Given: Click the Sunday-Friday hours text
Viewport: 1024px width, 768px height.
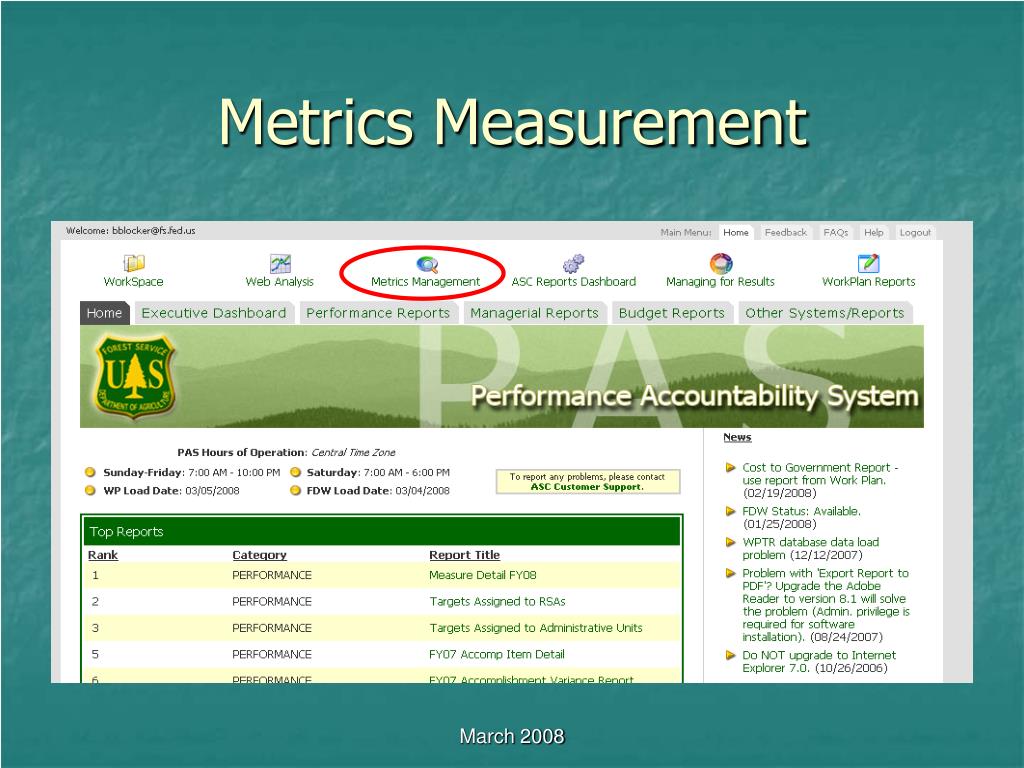Looking at the screenshot, I should click(191, 472).
